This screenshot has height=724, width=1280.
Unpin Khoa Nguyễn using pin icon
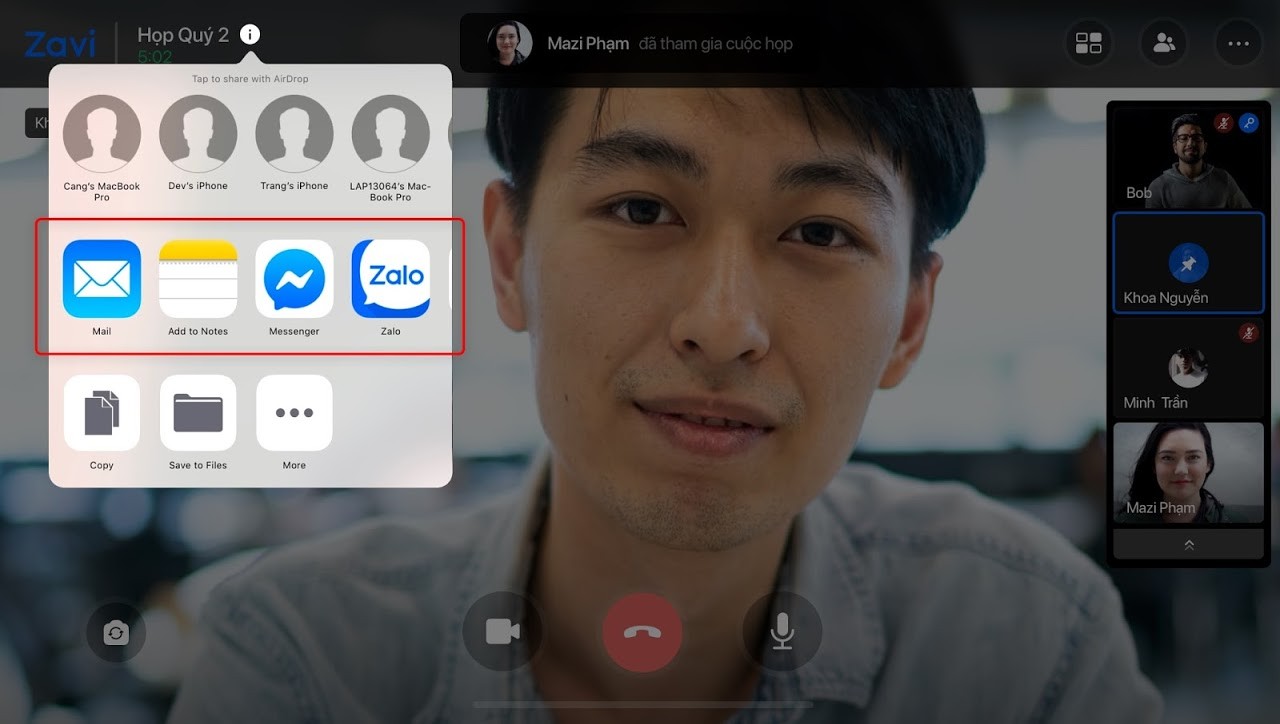point(1188,264)
